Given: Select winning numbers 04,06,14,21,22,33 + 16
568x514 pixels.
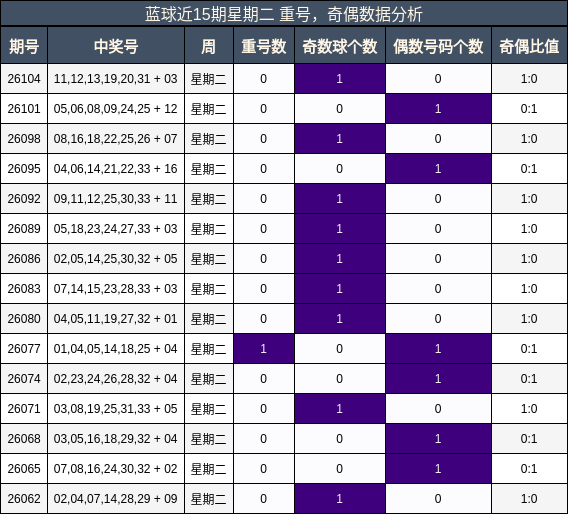Looking at the screenshot, I should (x=116, y=169).
